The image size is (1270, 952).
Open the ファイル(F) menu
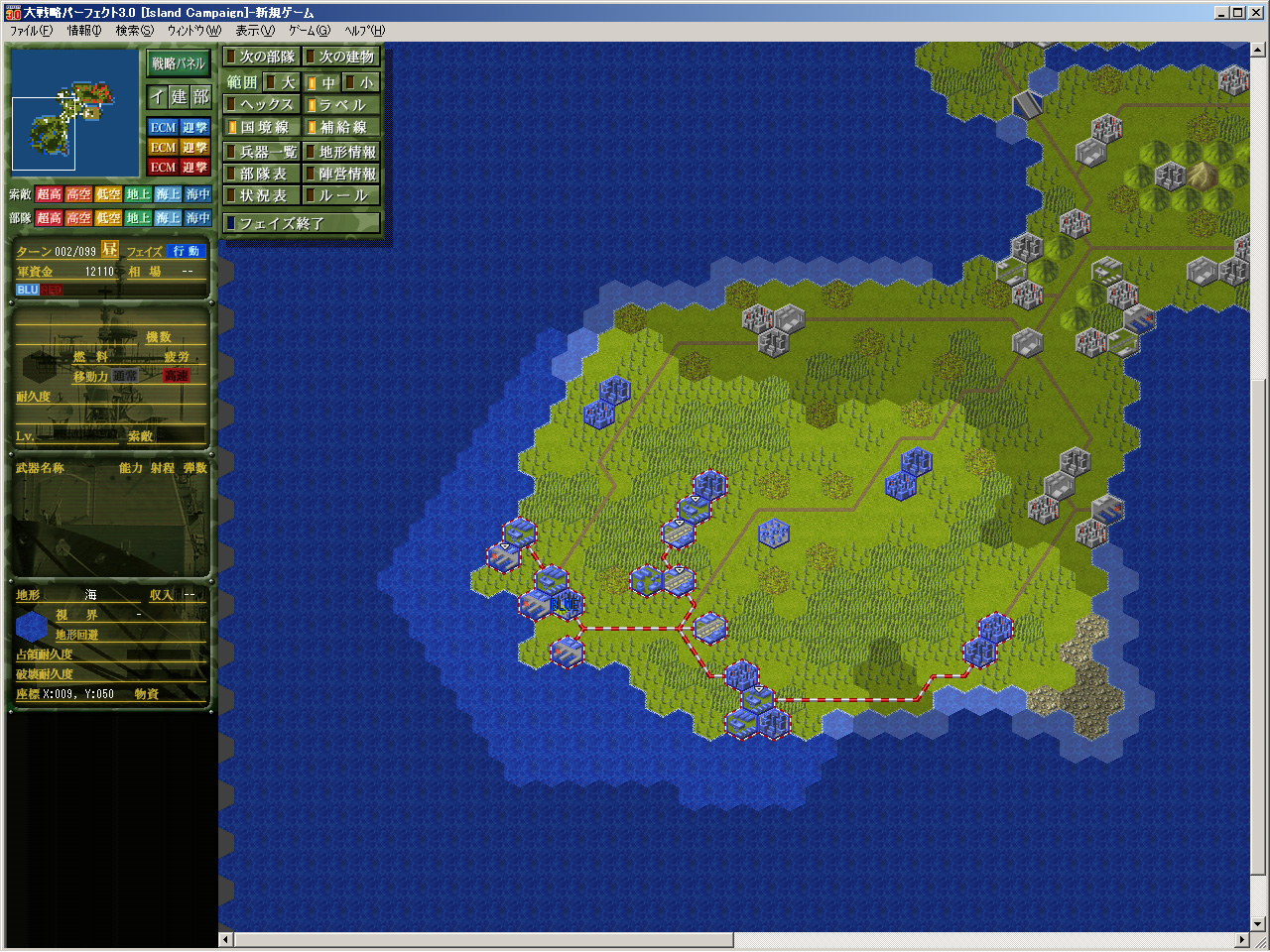(31, 31)
